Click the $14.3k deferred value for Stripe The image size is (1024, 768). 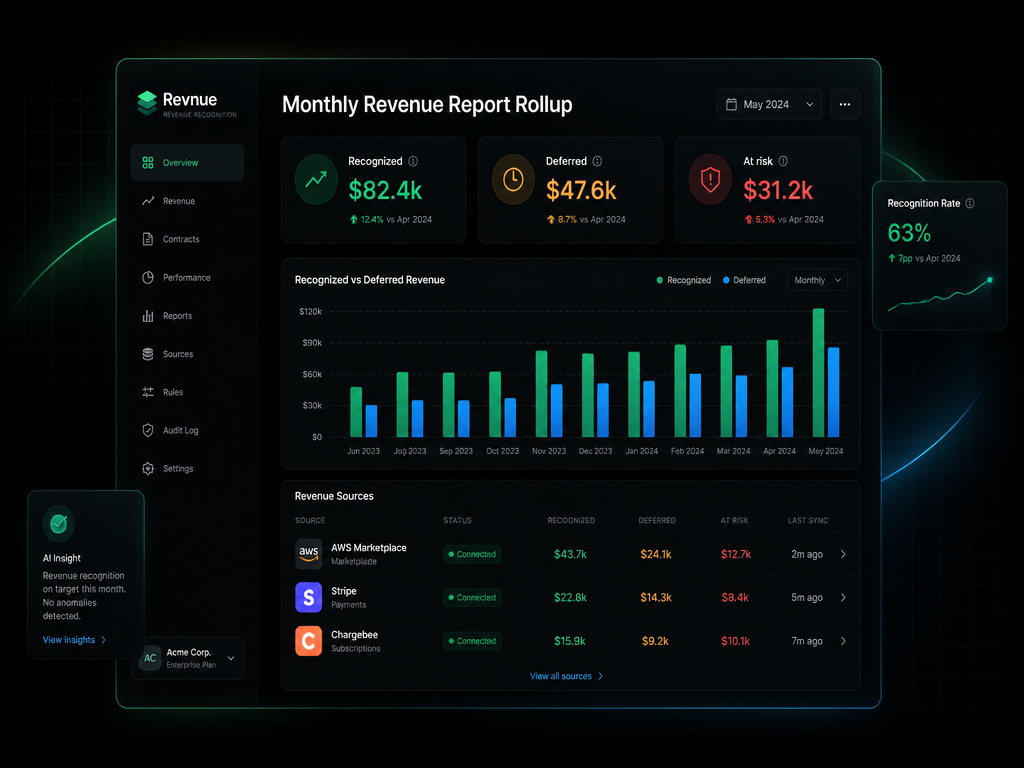coord(656,598)
